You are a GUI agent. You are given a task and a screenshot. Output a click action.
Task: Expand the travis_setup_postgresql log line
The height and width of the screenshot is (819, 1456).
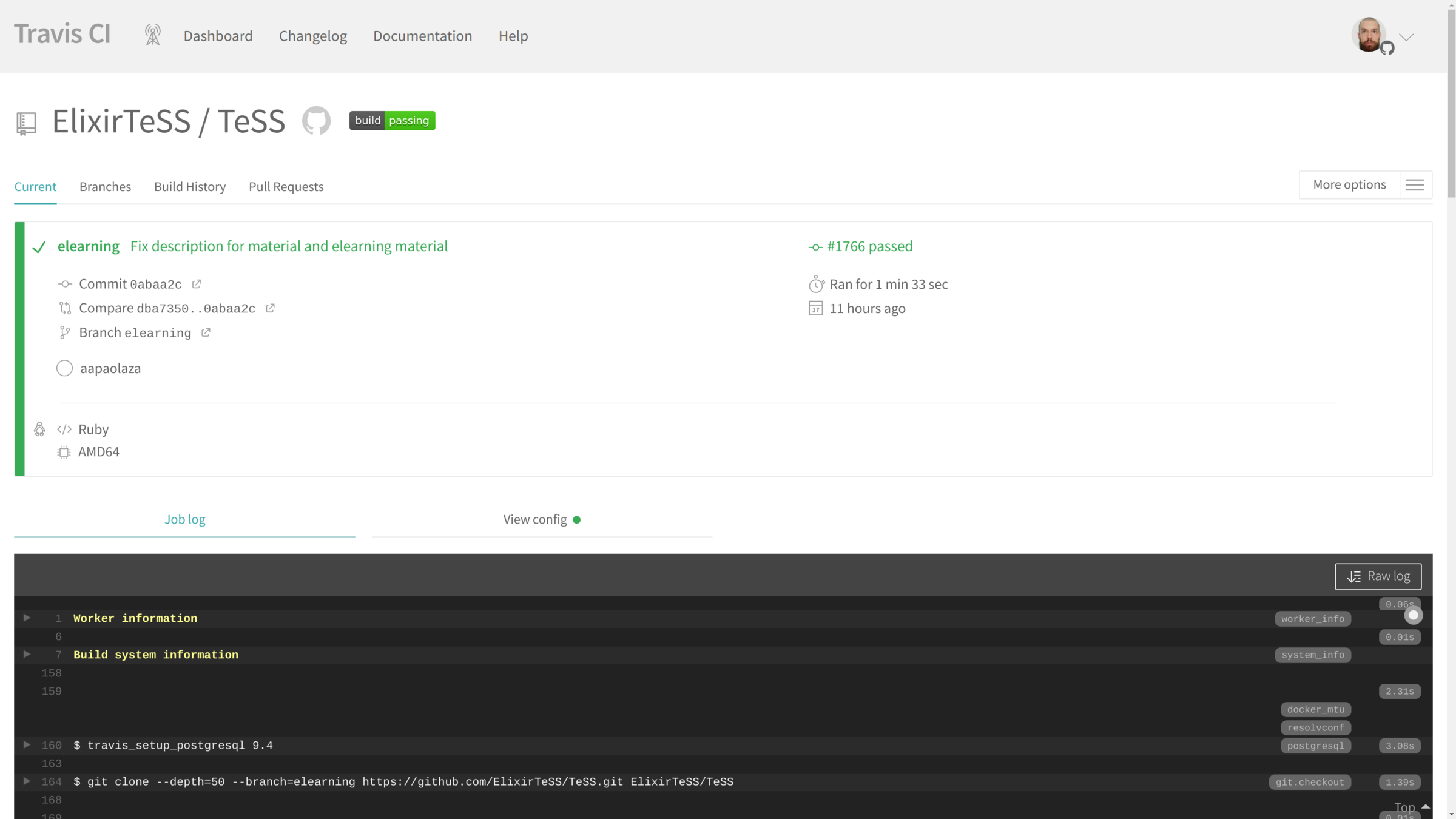coord(27,744)
